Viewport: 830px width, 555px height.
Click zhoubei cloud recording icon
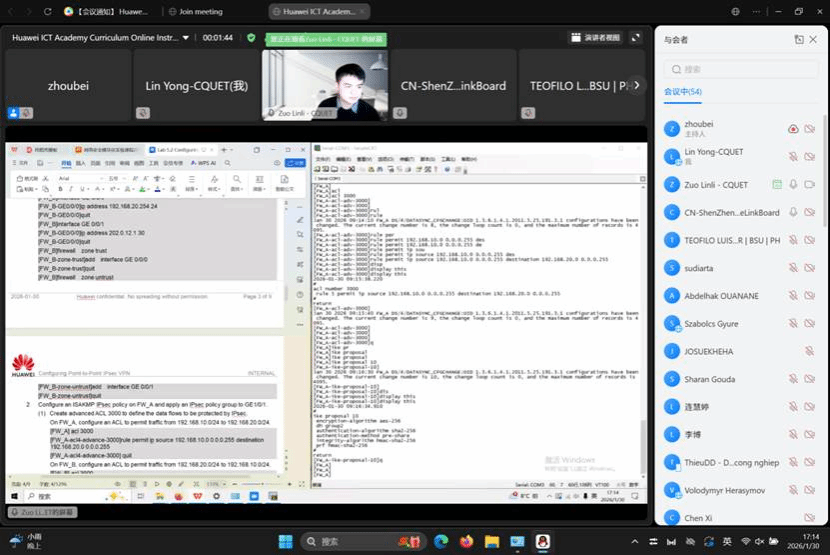pyautogui.click(x=793, y=129)
